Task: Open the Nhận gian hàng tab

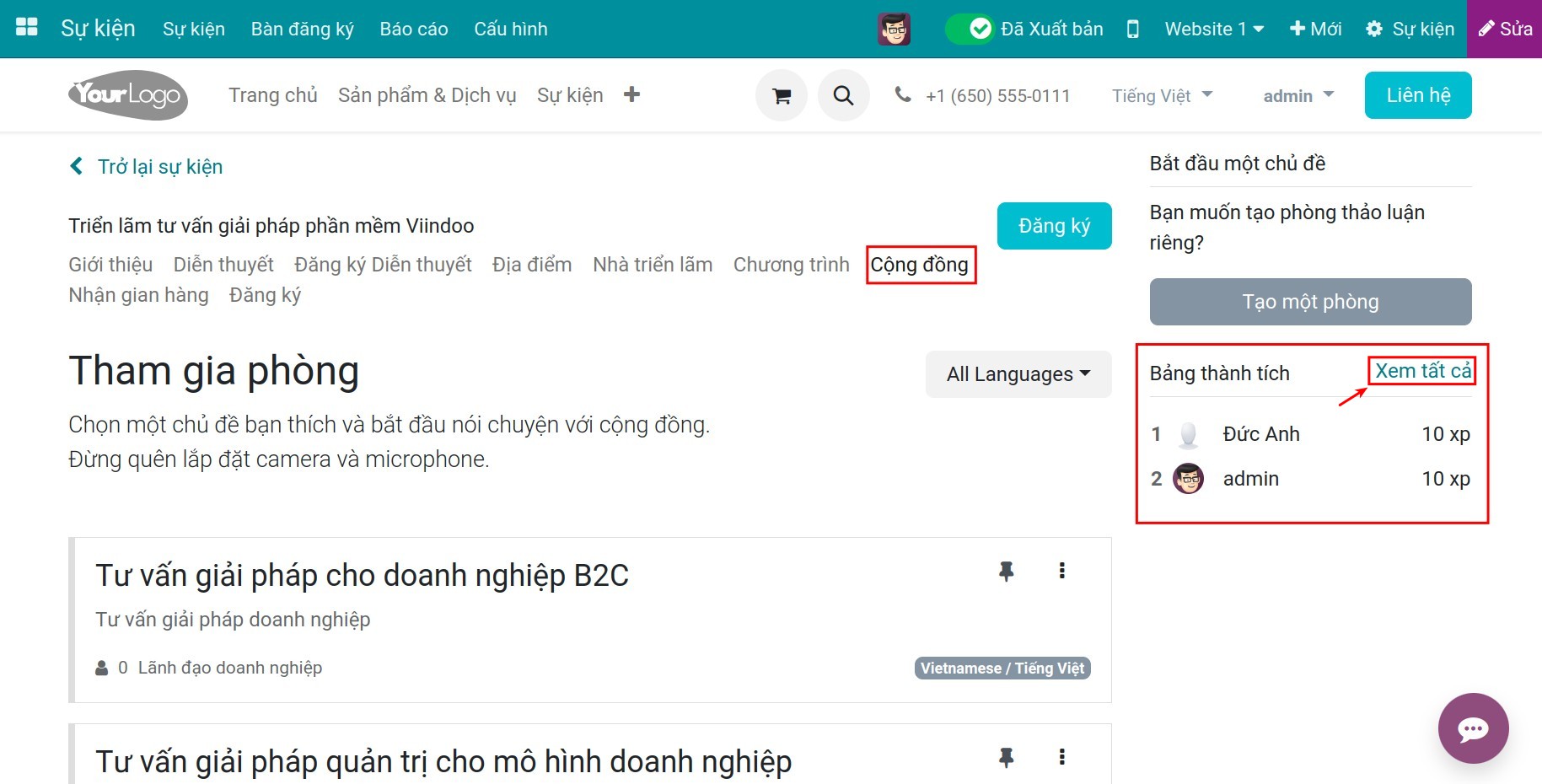Action: pos(138,295)
